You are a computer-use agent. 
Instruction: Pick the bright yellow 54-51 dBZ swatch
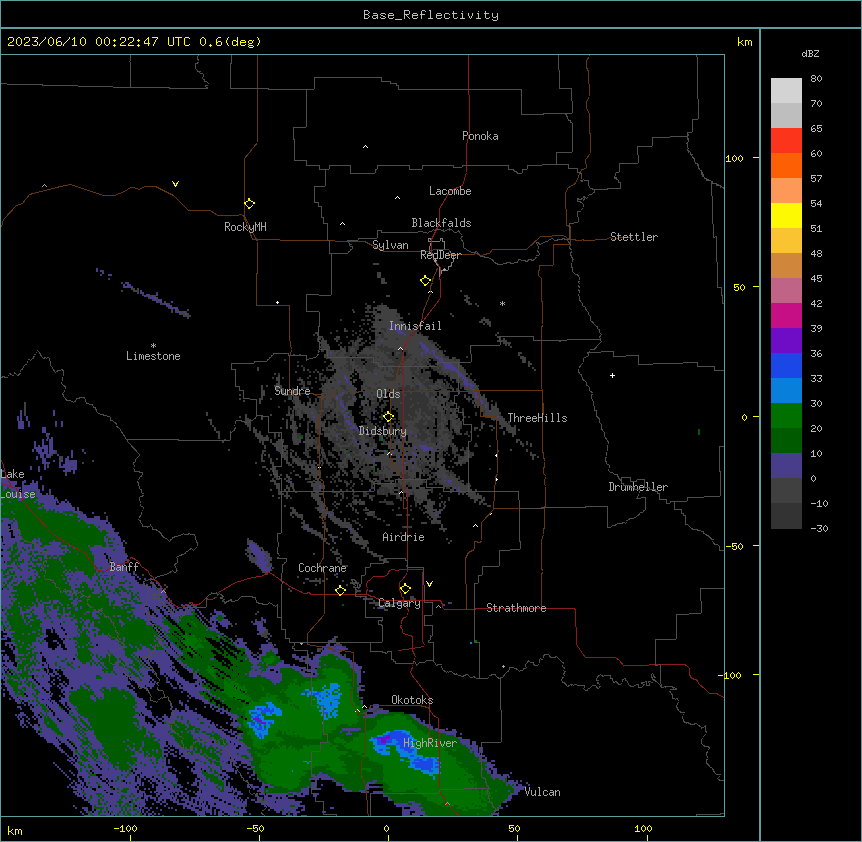click(x=786, y=215)
